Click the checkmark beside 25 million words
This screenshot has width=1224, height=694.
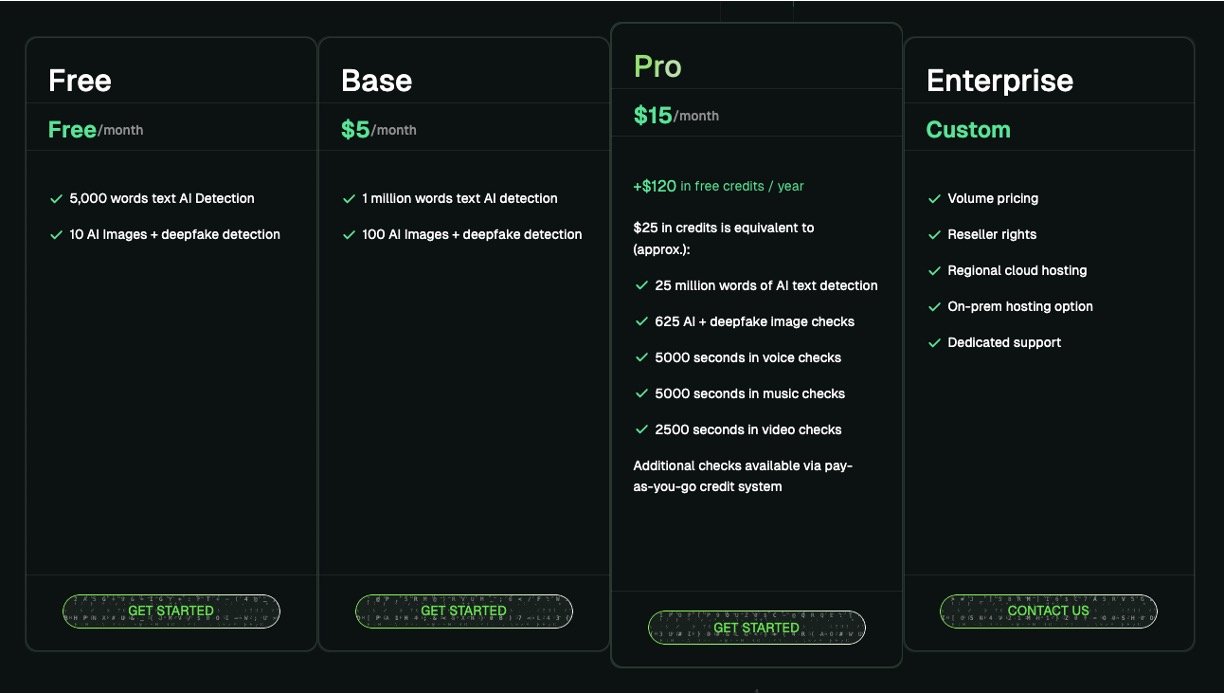pyautogui.click(x=642, y=286)
